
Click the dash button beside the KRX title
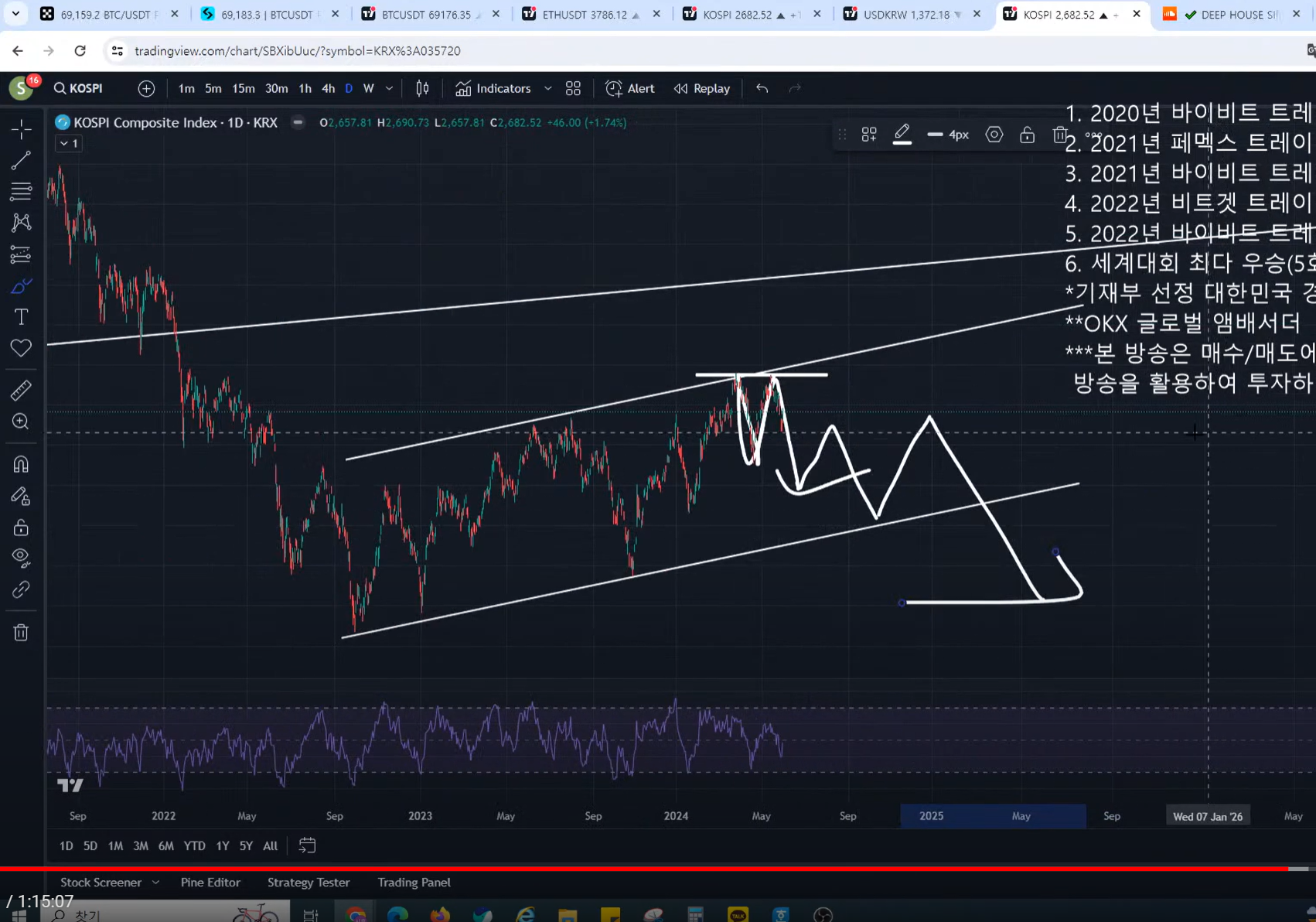[x=298, y=122]
